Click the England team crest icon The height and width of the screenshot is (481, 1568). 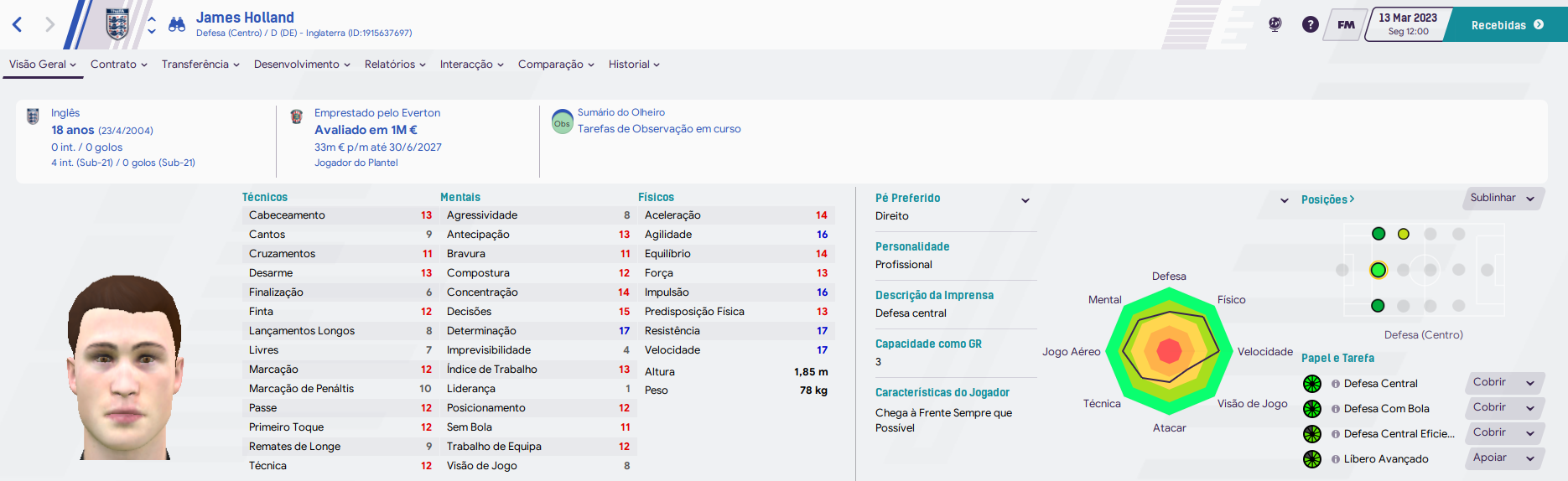pyautogui.click(x=117, y=24)
